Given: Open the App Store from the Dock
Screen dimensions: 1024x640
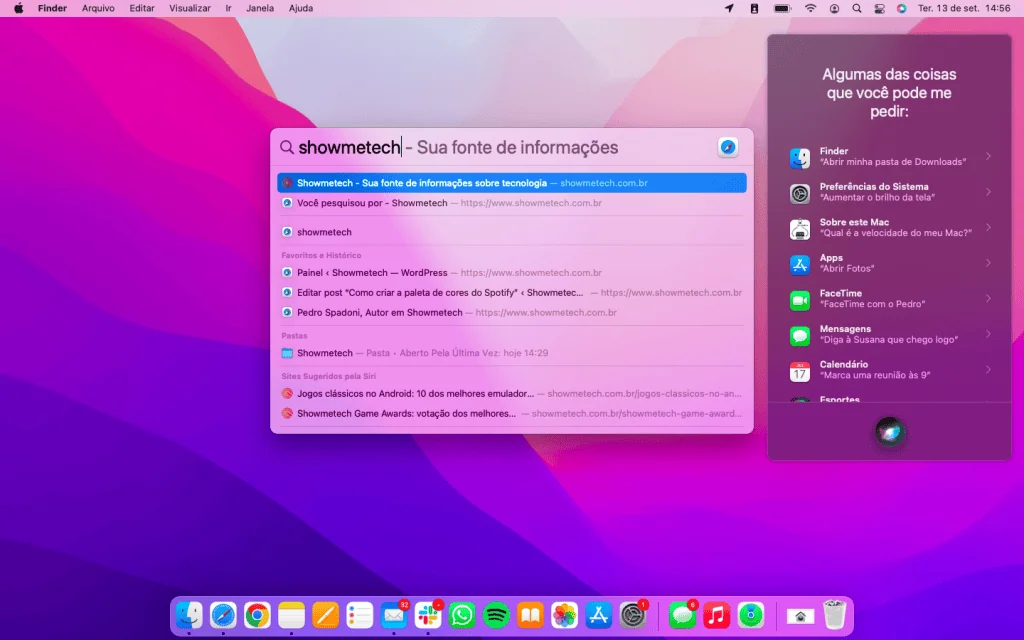Looking at the screenshot, I should [597, 617].
